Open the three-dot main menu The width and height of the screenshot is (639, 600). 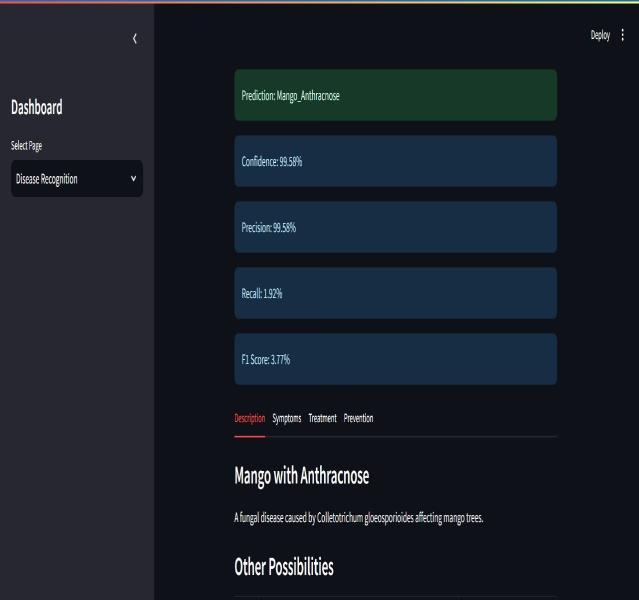pos(623,35)
